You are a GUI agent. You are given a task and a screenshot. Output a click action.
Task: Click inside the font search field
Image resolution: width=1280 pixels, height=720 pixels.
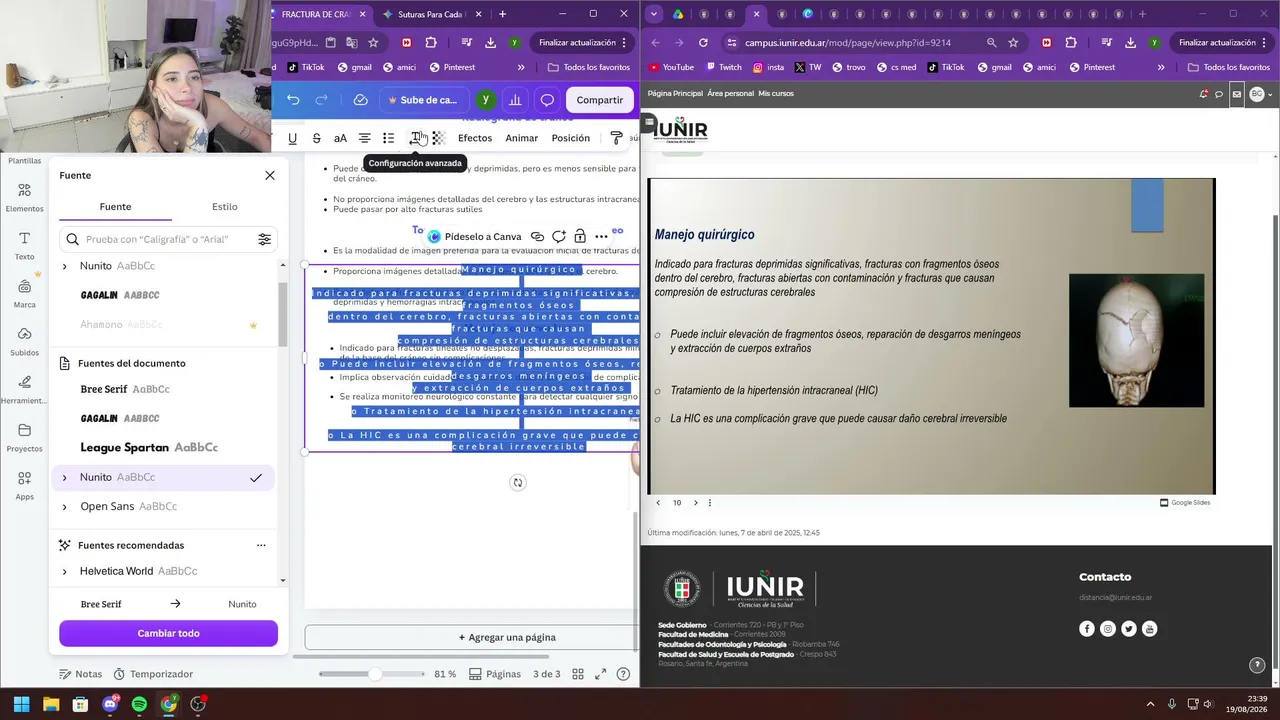(x=168, y=239)
